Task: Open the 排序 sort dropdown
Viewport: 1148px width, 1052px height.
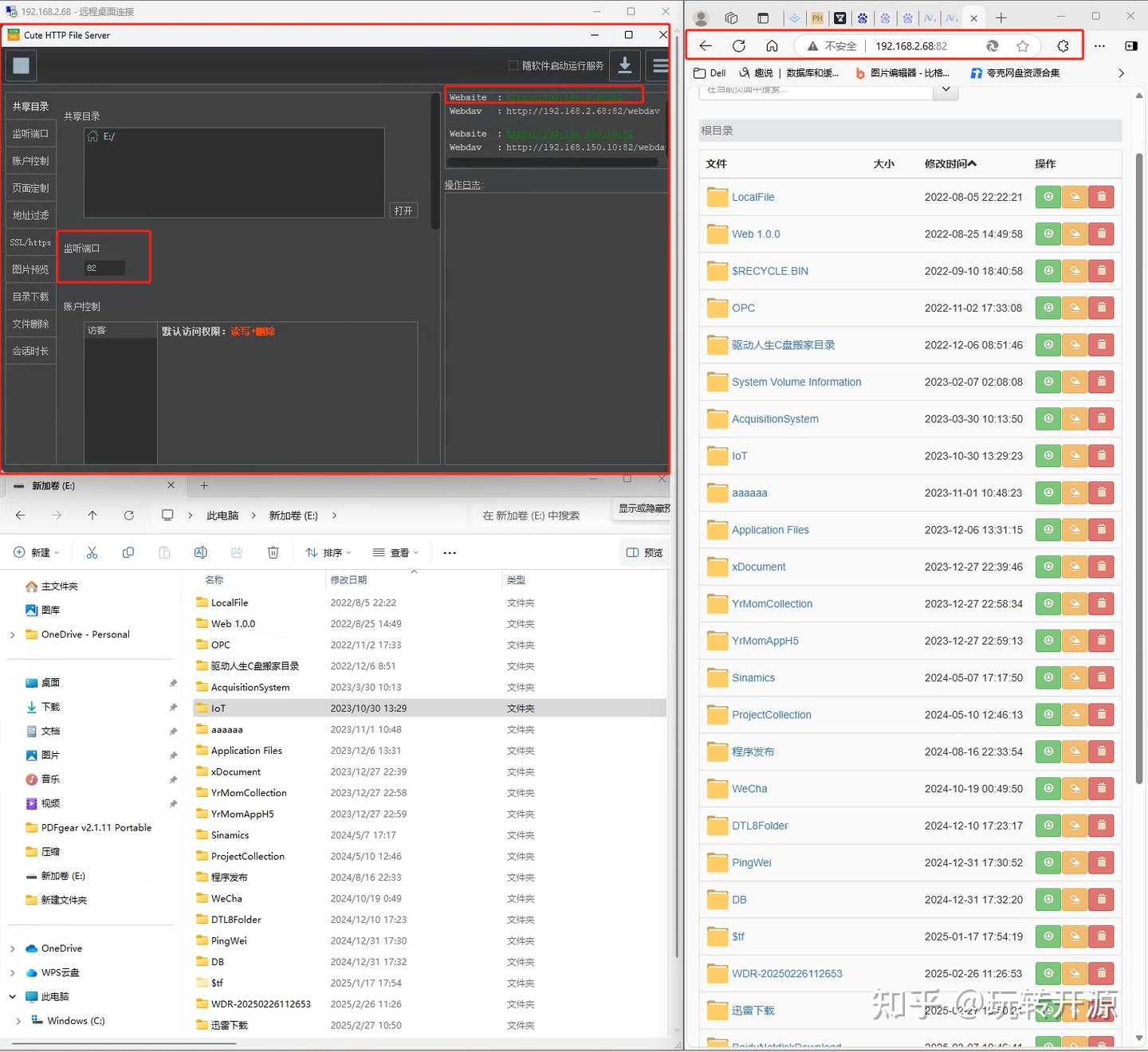Action: [x=327, y=552]
